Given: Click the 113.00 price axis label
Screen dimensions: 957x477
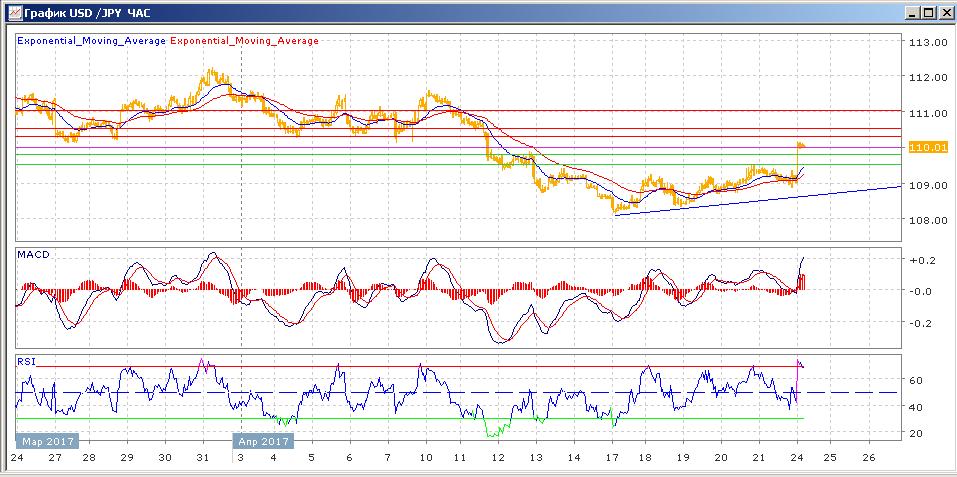Looking at the screenshot, I should [x=926, y=42].
